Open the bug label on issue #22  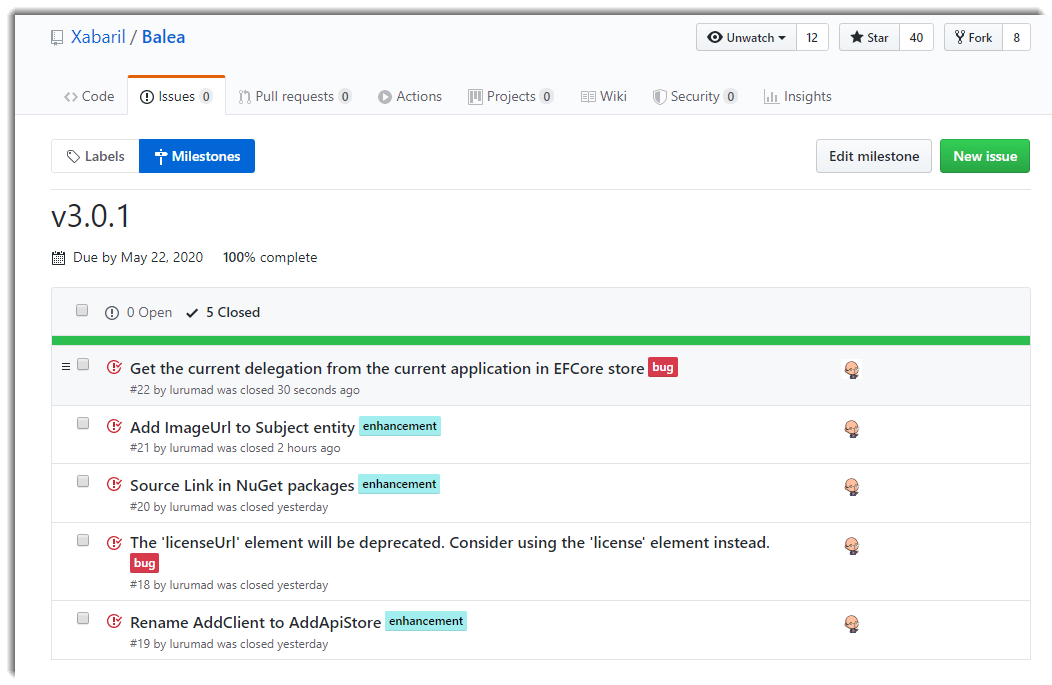[x=662, y=368]
